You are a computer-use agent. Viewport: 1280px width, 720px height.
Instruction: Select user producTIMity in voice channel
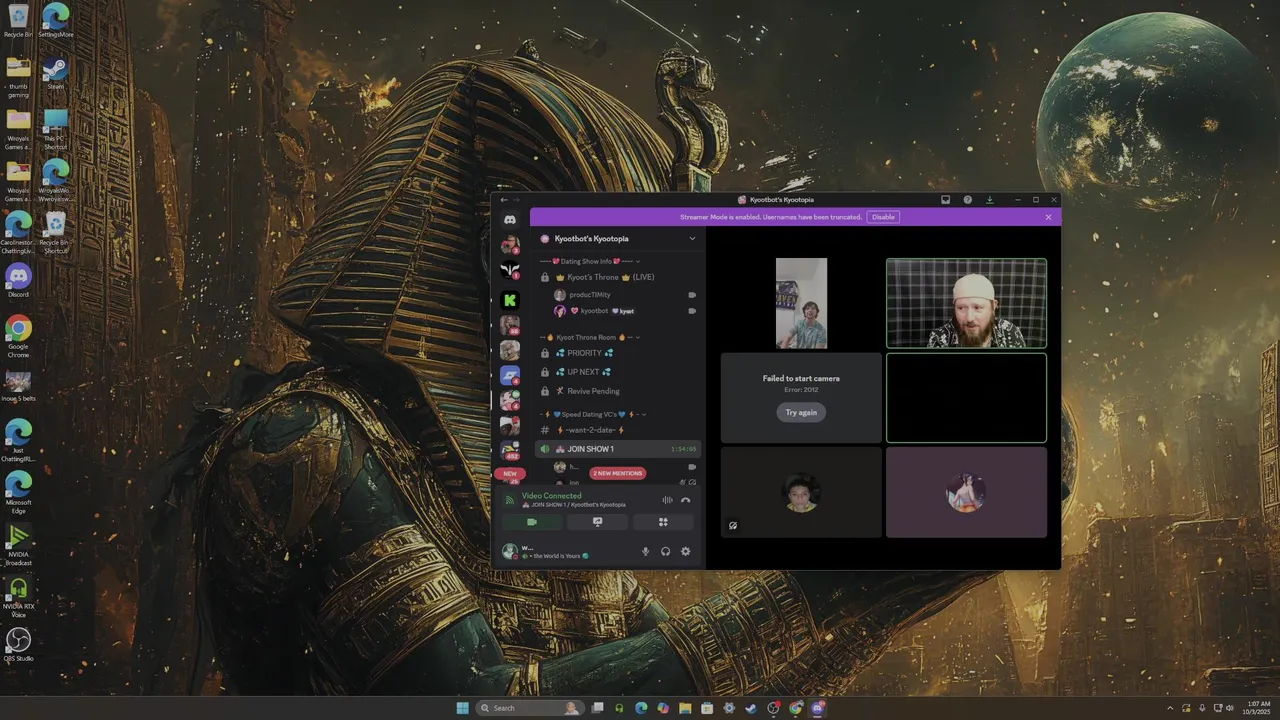click(625, 295)
